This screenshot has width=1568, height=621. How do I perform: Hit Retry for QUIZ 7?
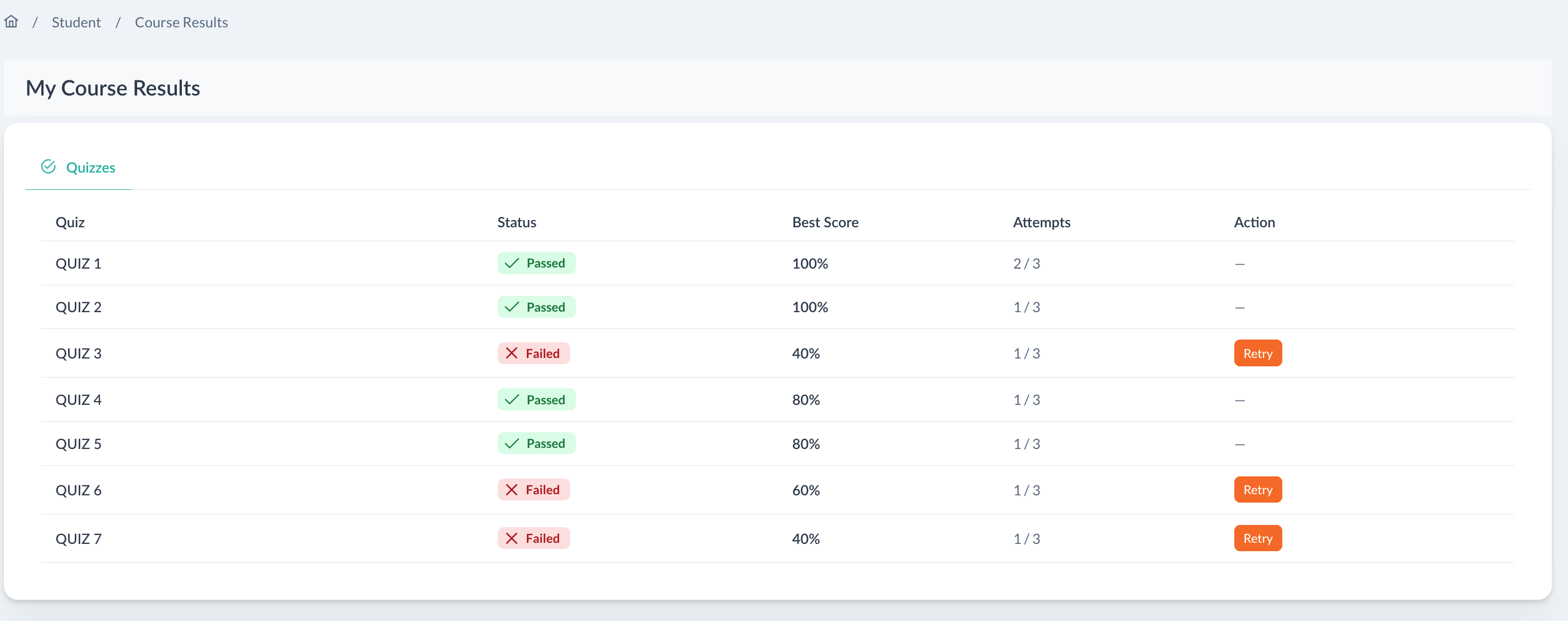tap(1257, 539)
